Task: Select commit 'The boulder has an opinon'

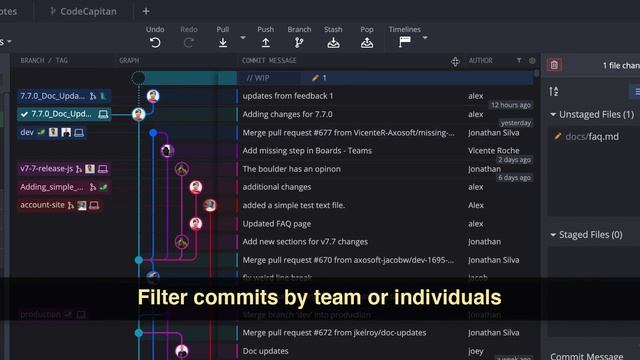Action: [291, 169]
